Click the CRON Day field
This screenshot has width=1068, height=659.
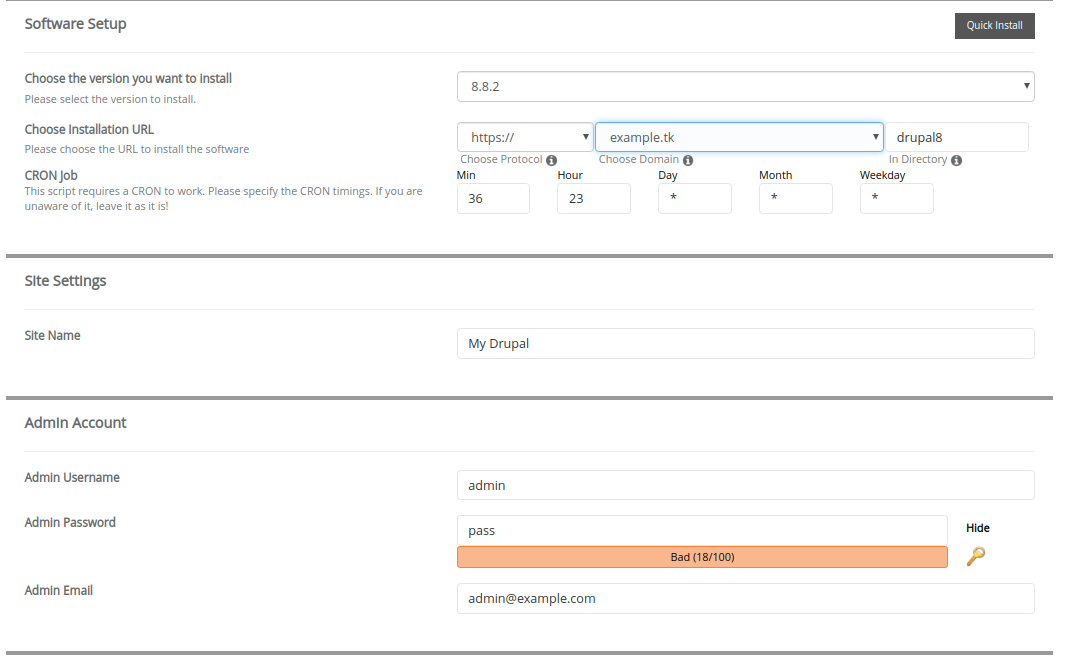pos(695,198)
